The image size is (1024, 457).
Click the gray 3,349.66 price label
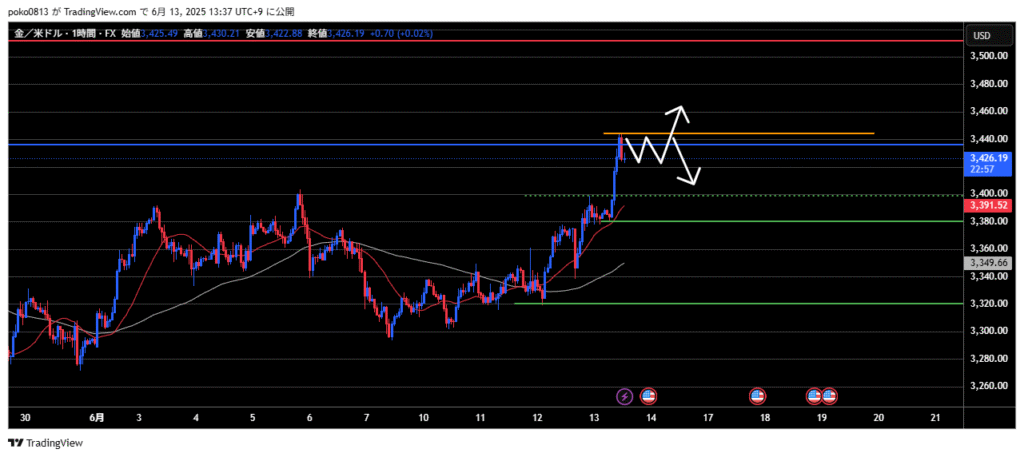(986, 262)
